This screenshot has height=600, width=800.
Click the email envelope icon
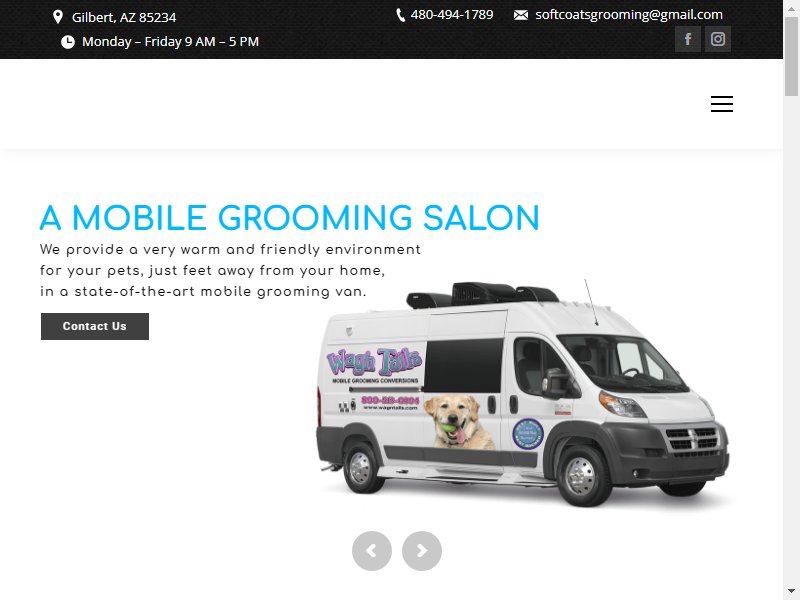(521, 15)
